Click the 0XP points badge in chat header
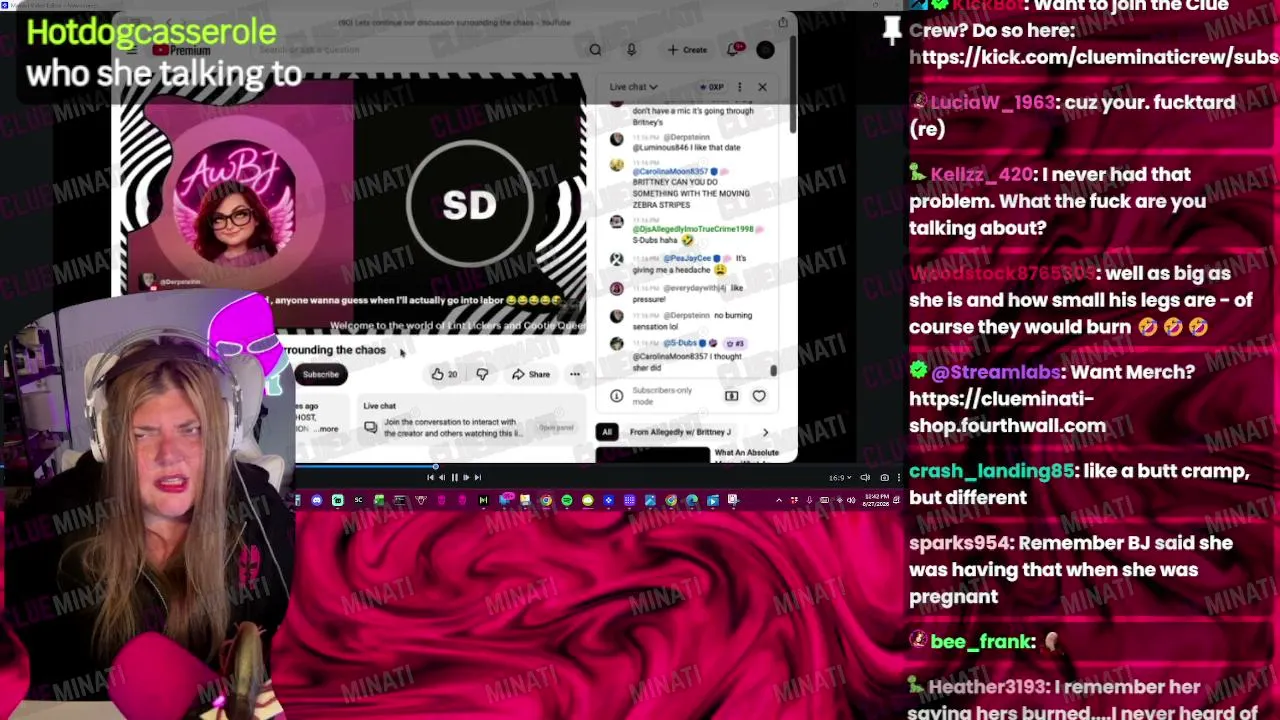The image size is (1280, 720). [711, 87]
